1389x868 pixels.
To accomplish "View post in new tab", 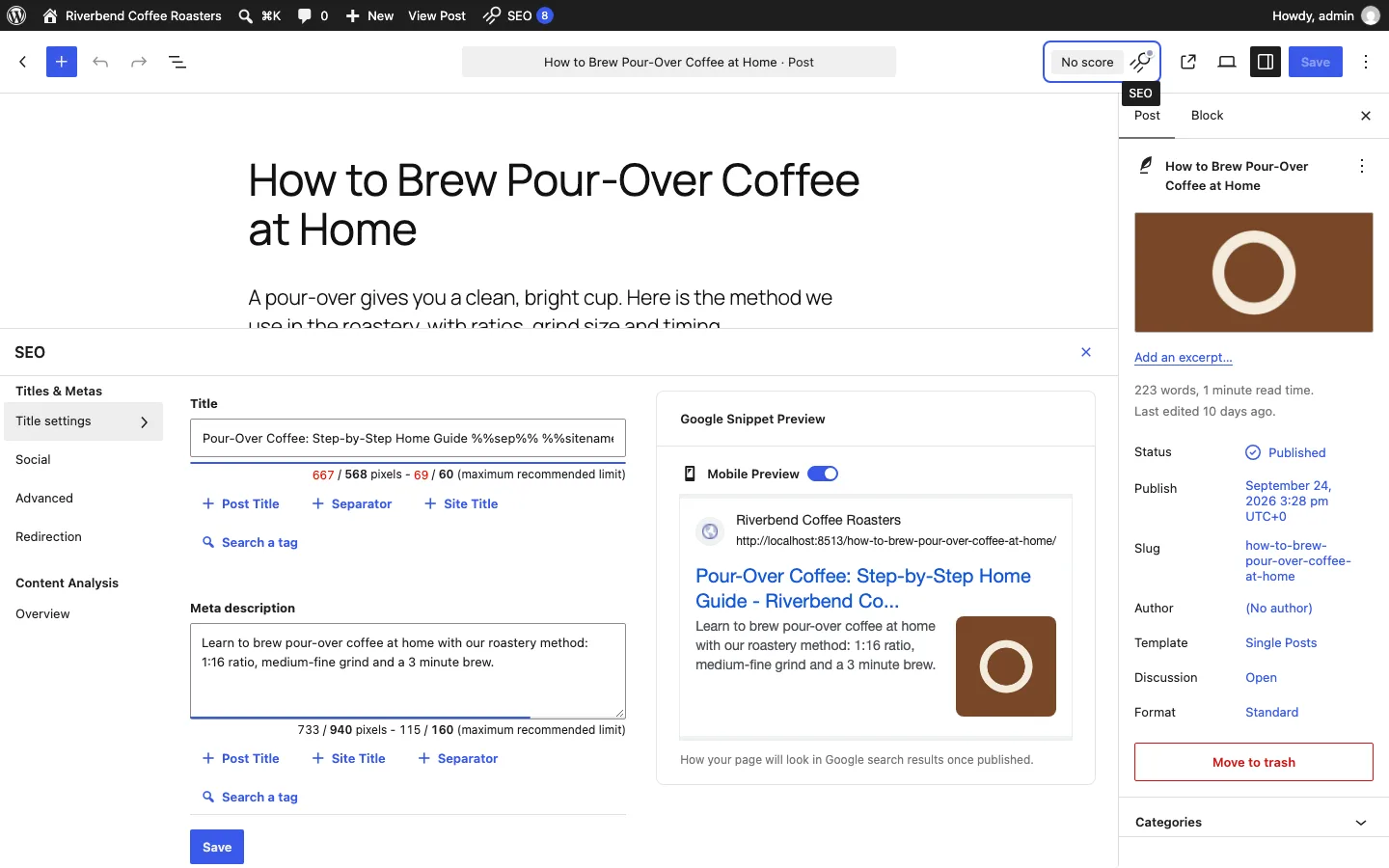I will click(1188, 62).
